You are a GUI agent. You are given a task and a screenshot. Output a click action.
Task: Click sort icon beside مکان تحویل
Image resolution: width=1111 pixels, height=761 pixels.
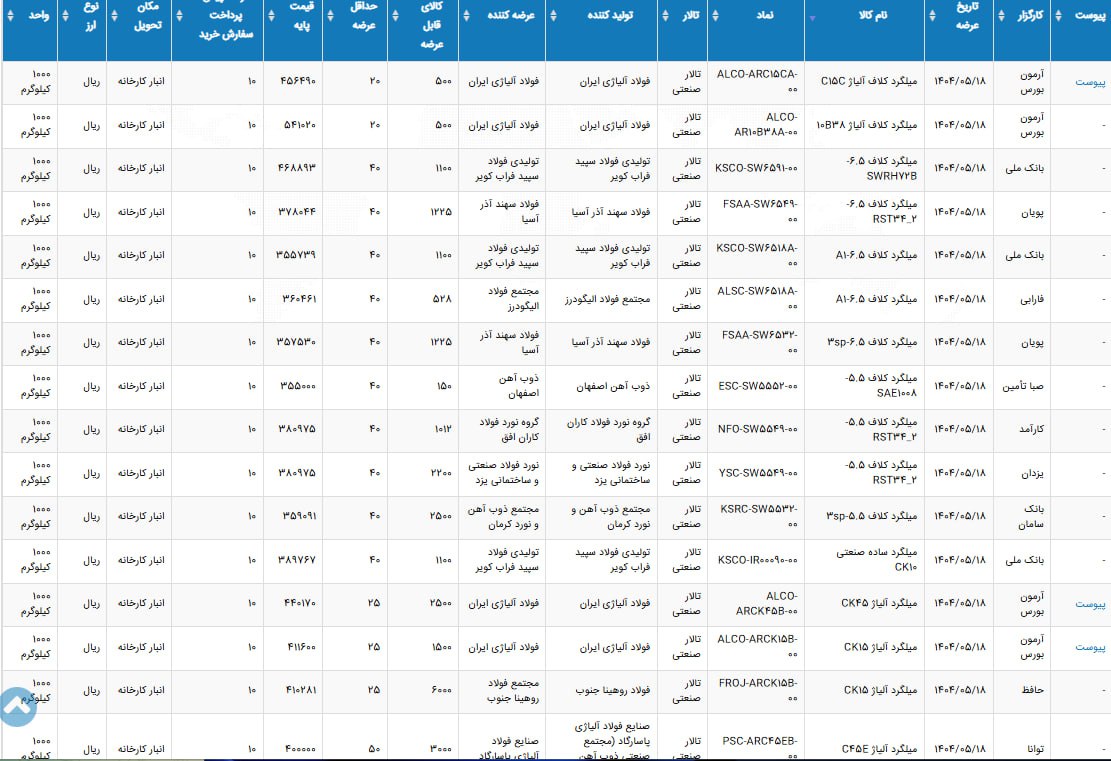pyautogui.click(x=114, y=16)
